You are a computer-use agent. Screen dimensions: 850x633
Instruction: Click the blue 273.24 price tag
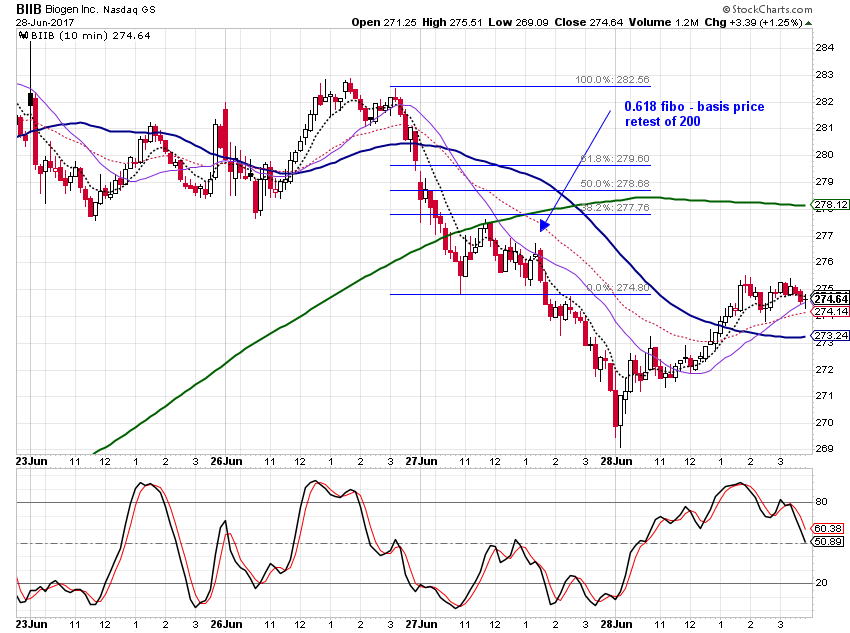point(831,335)
